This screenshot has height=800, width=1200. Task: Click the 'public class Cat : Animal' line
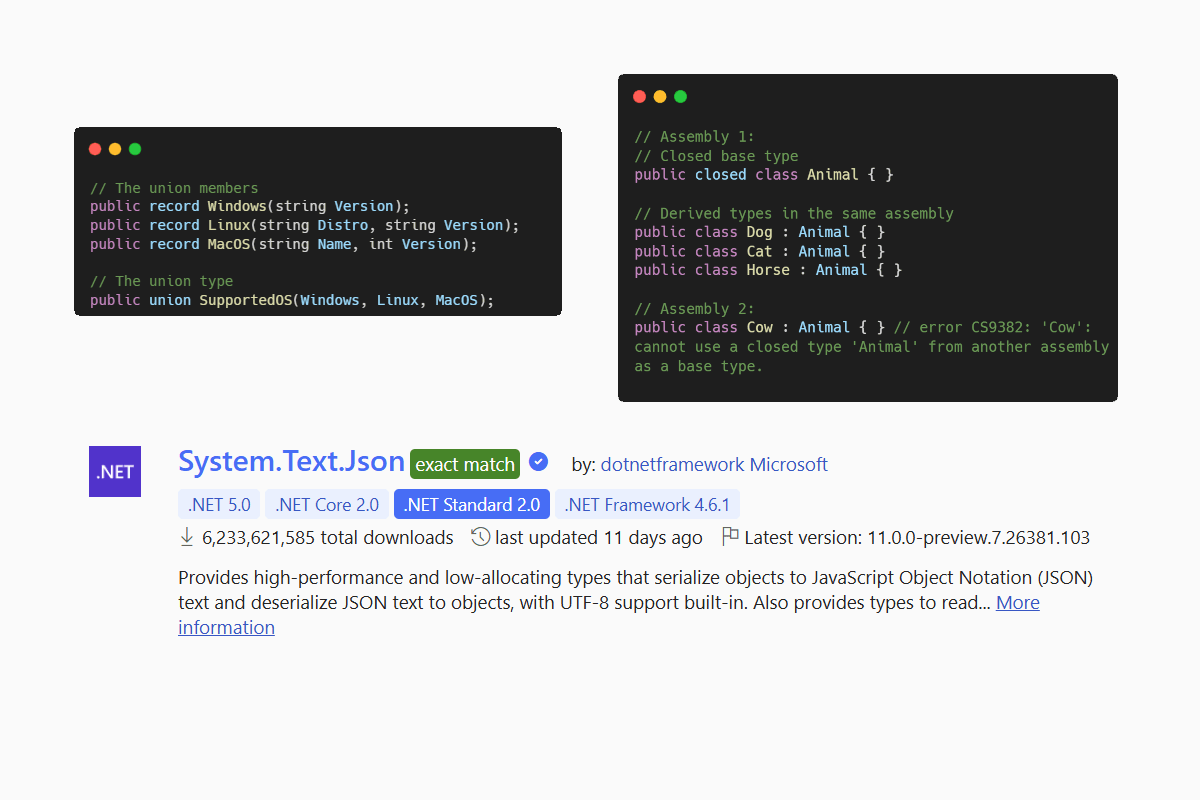[760, 251]
